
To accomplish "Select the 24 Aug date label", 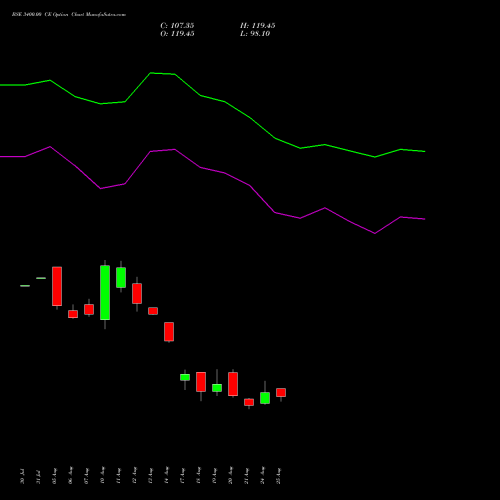I will tap(262, 476).
